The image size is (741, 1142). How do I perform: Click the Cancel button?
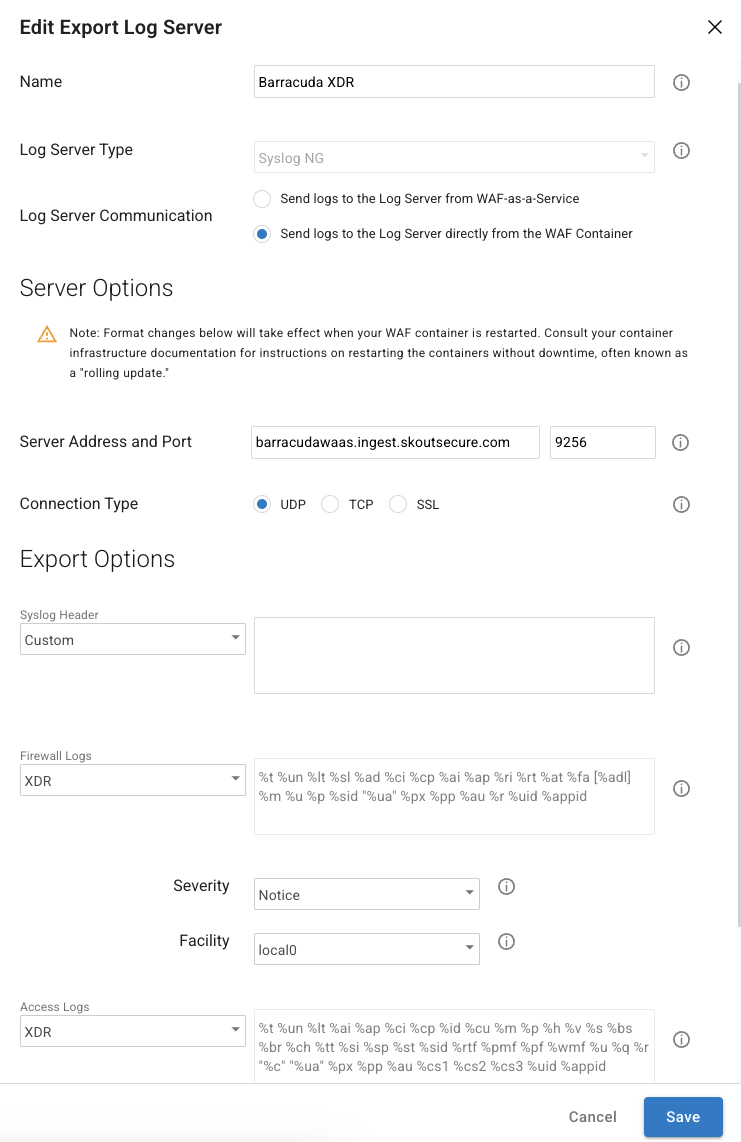[592, 1117]
